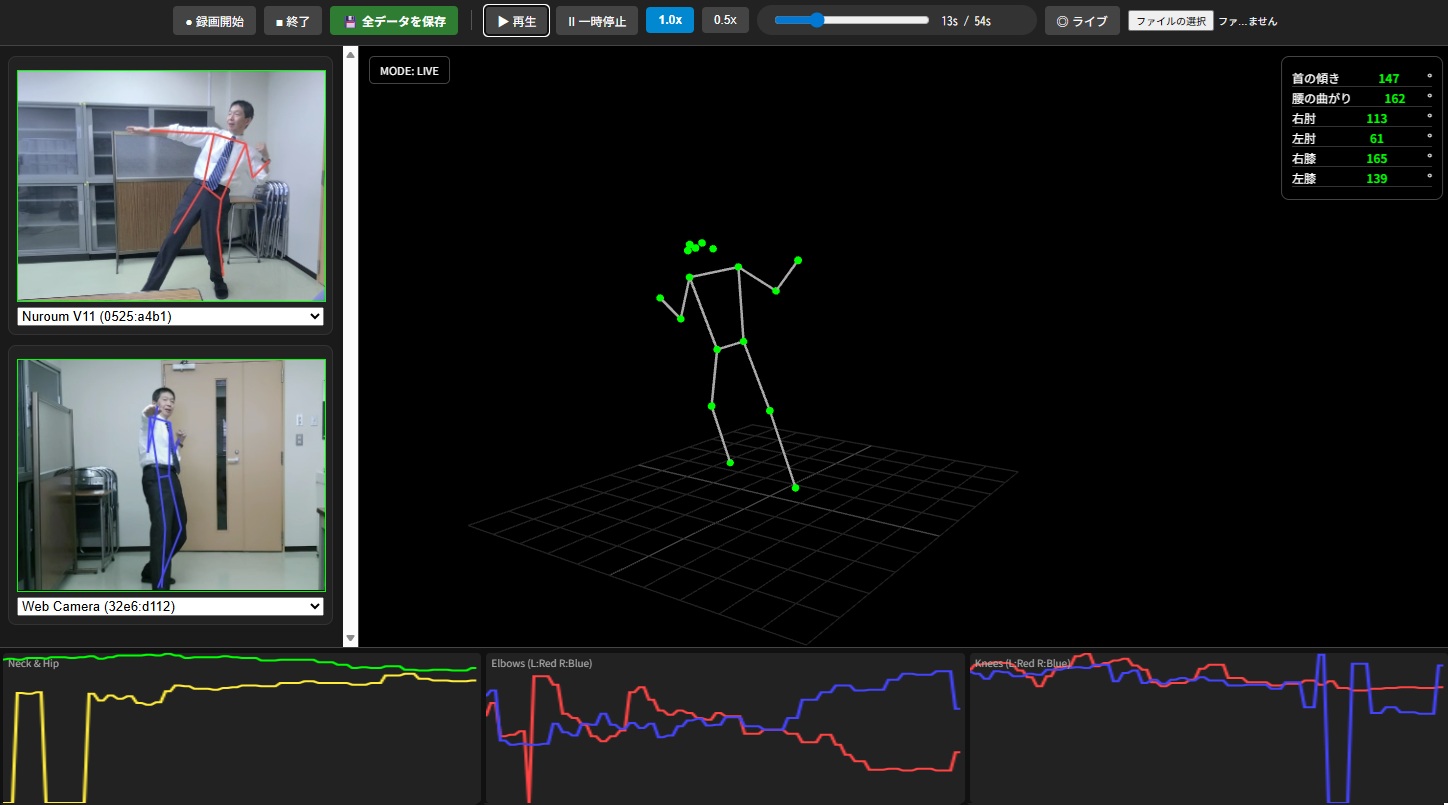
Task: Click the top camera feed with red skeleton
Action: tap(171, 185)
